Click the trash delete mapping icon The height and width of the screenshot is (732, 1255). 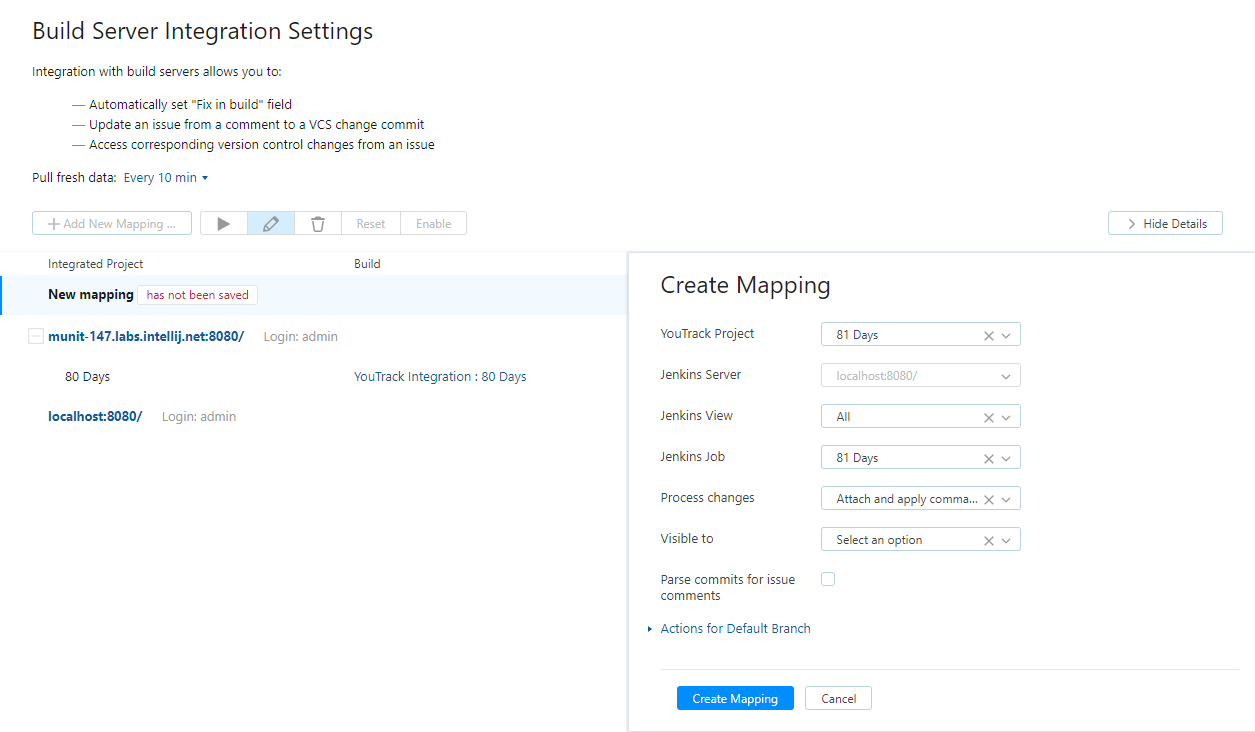[x=318, y=224]
